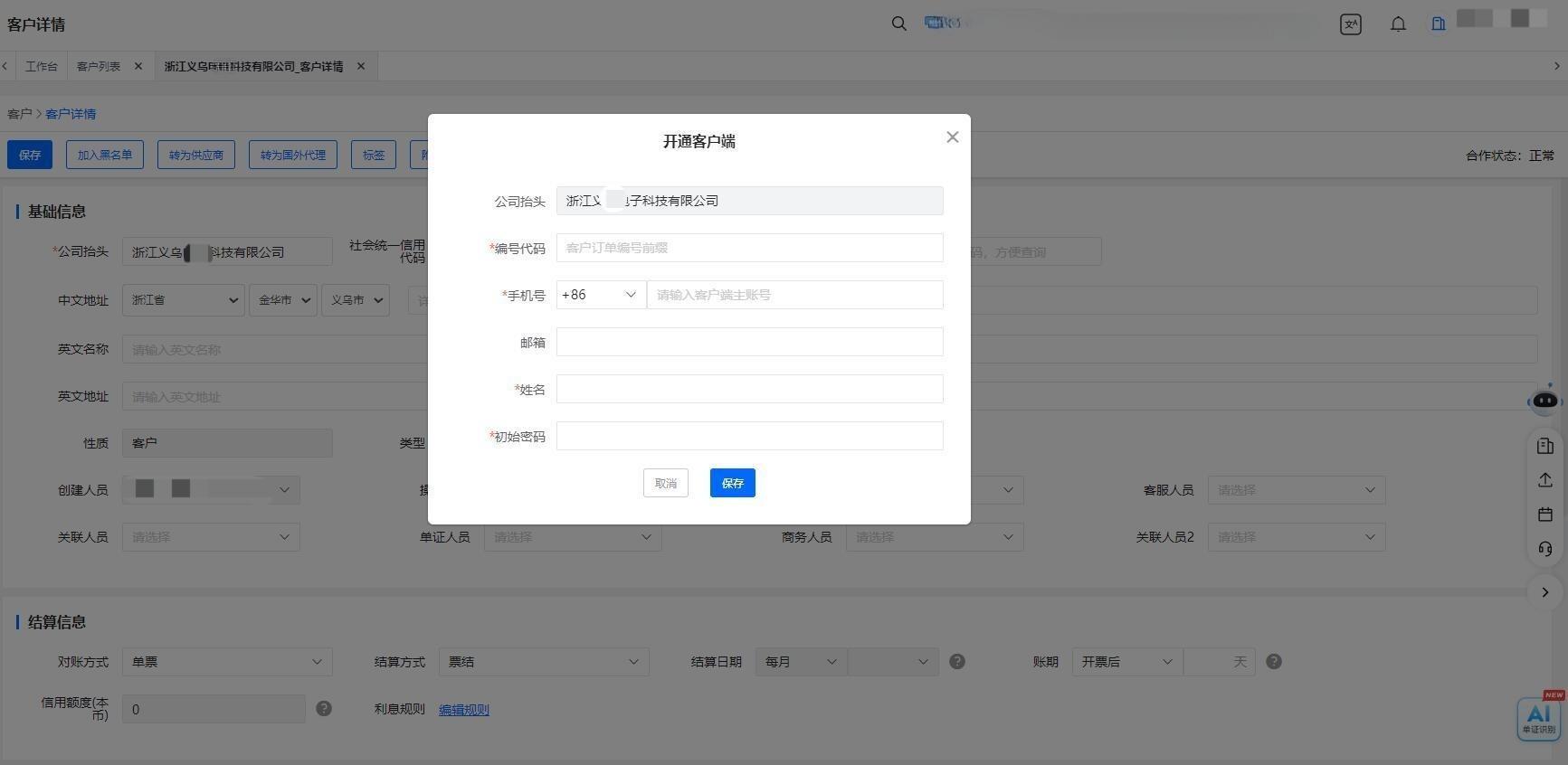Open 浙江省 province dropdown
The image size is (1568, 765).
point(184,300)
